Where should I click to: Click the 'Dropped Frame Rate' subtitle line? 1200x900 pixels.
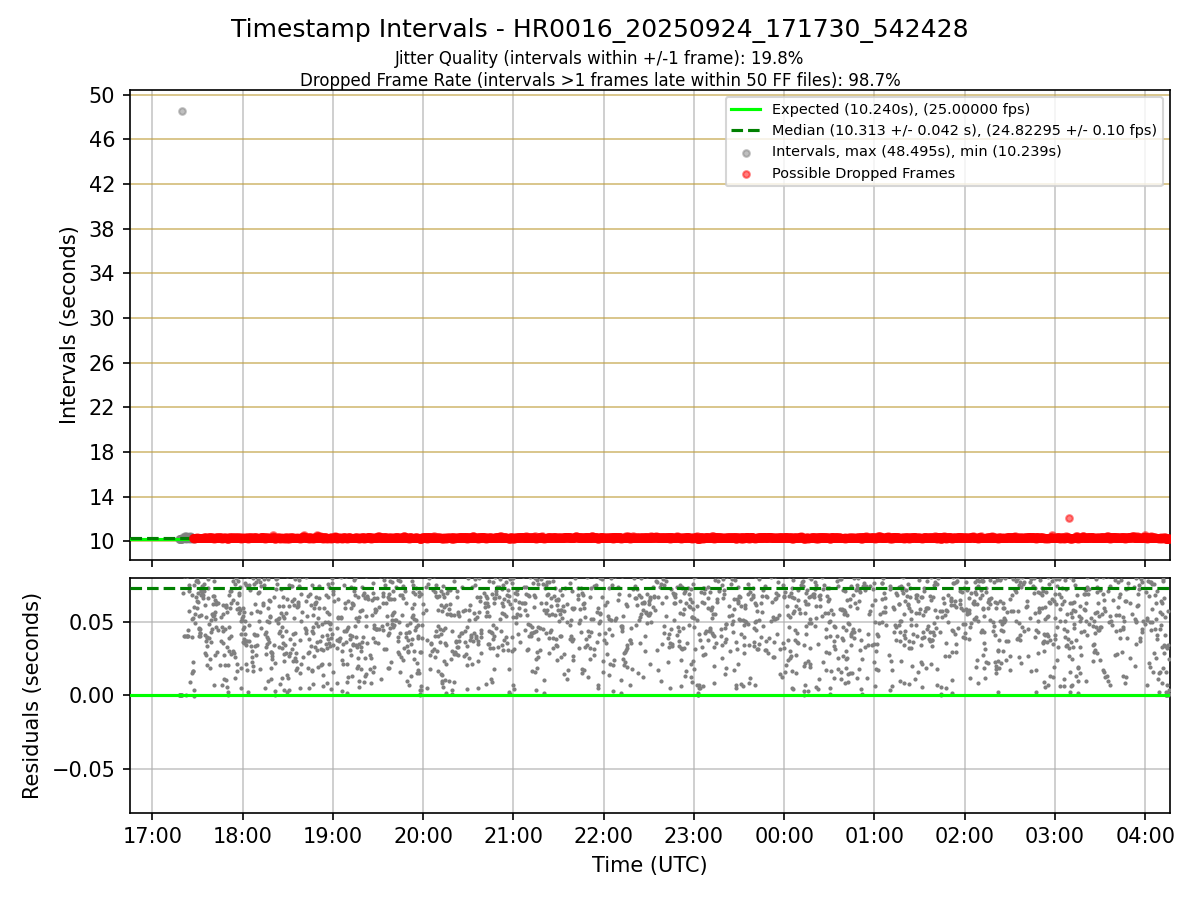[x=600, y=79]
